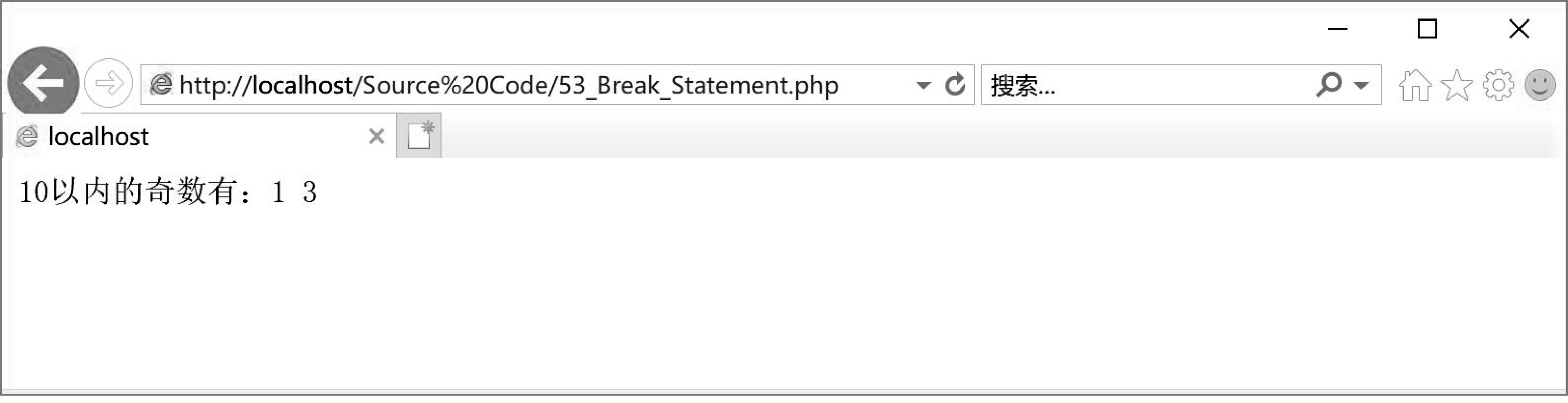Image resolution: width=1568 pixels, height=403 pixels.
Task: Refresh the current page
Action: (x=955, y=84)
